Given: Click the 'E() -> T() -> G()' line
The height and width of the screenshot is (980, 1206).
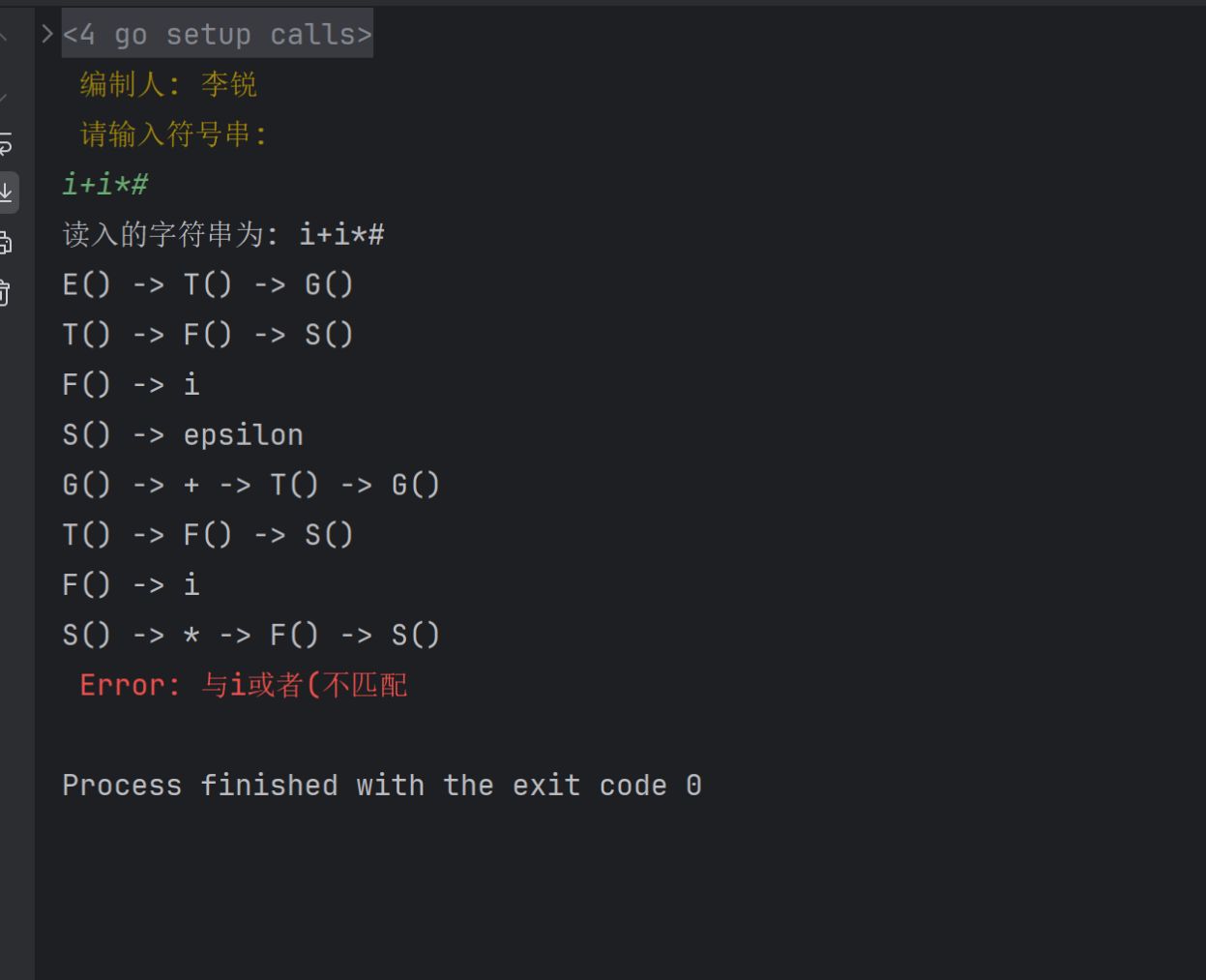Looking at the screenshot, I should [x=208, y=284].
